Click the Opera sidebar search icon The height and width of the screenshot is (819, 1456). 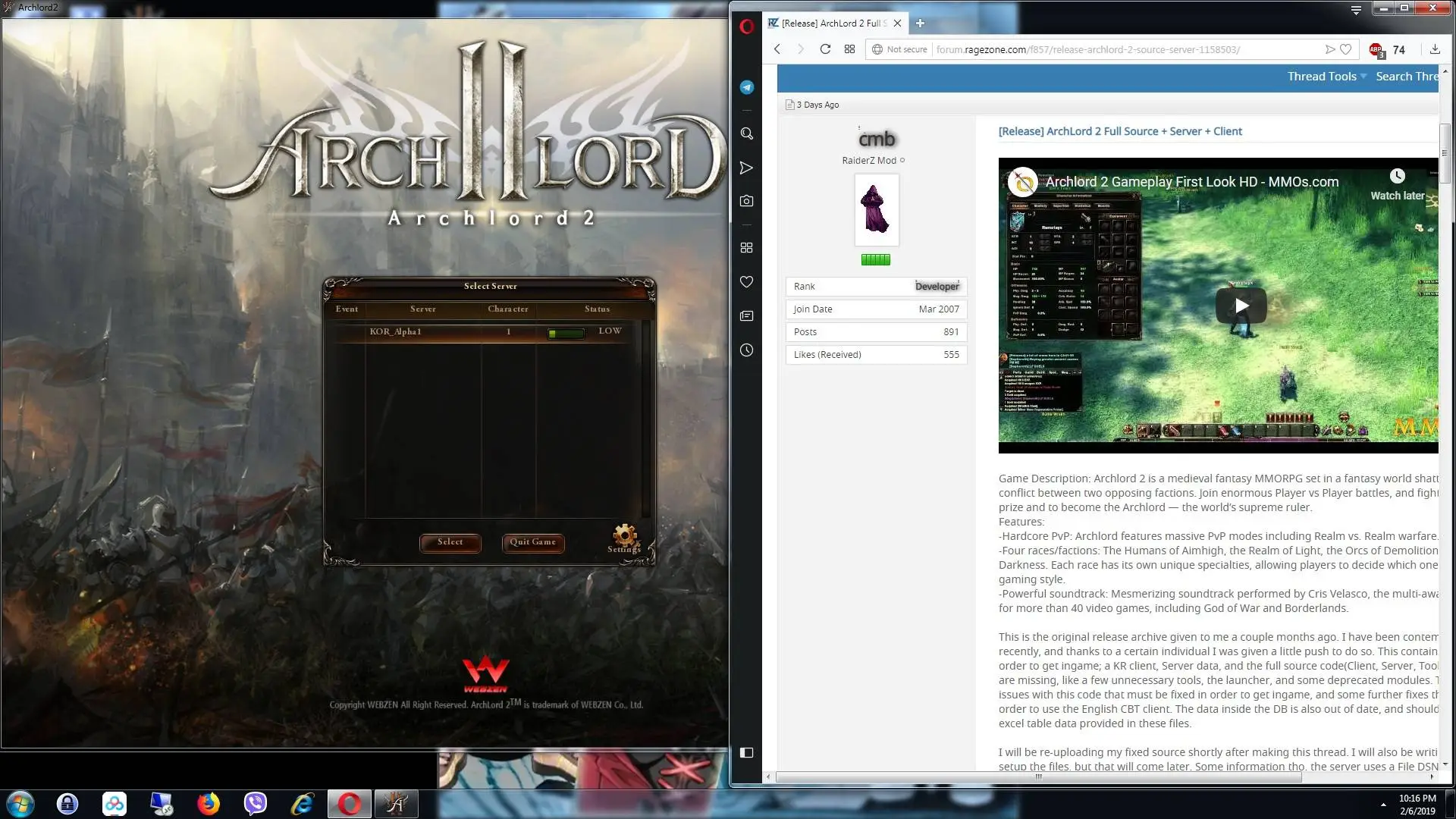[747, 133]
